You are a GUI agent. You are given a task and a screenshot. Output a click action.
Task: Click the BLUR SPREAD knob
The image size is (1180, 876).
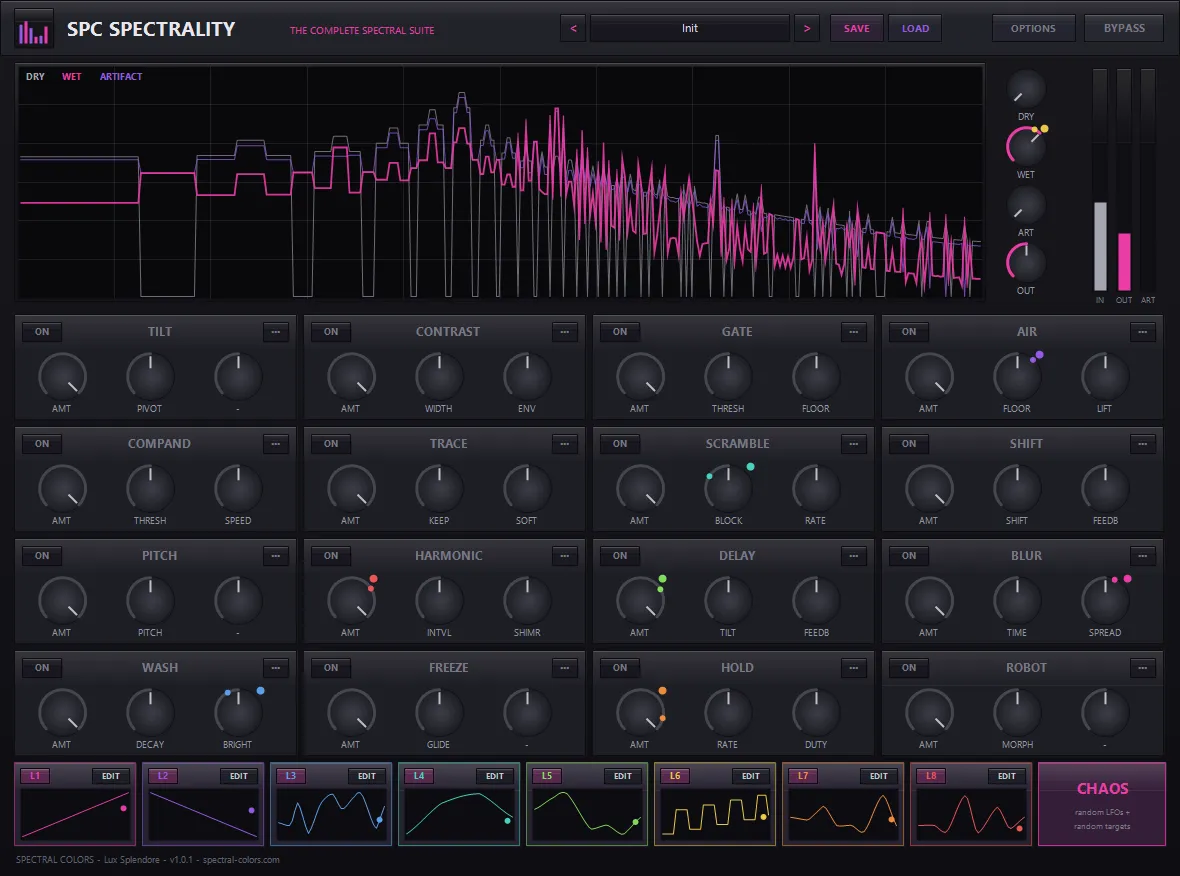click(x=1105, y=601)
